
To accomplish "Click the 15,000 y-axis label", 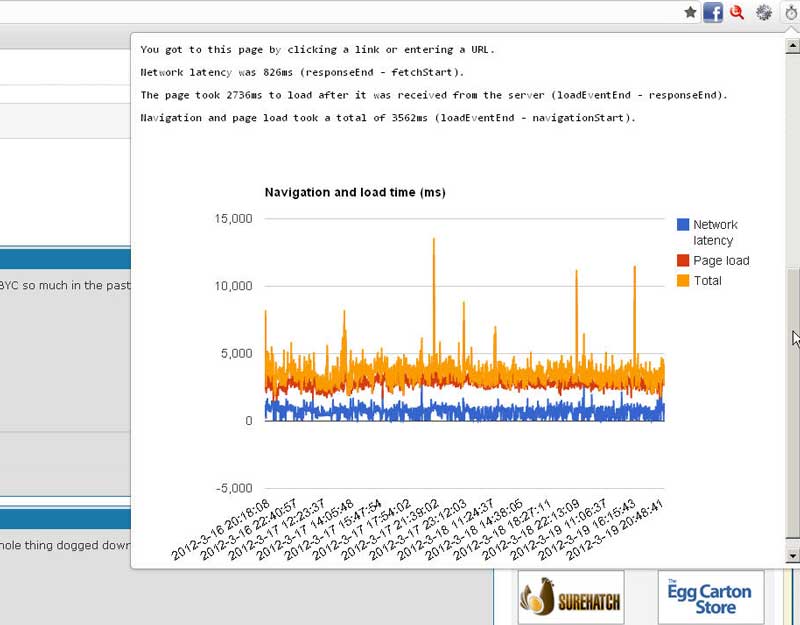I will tap(233, 218).
